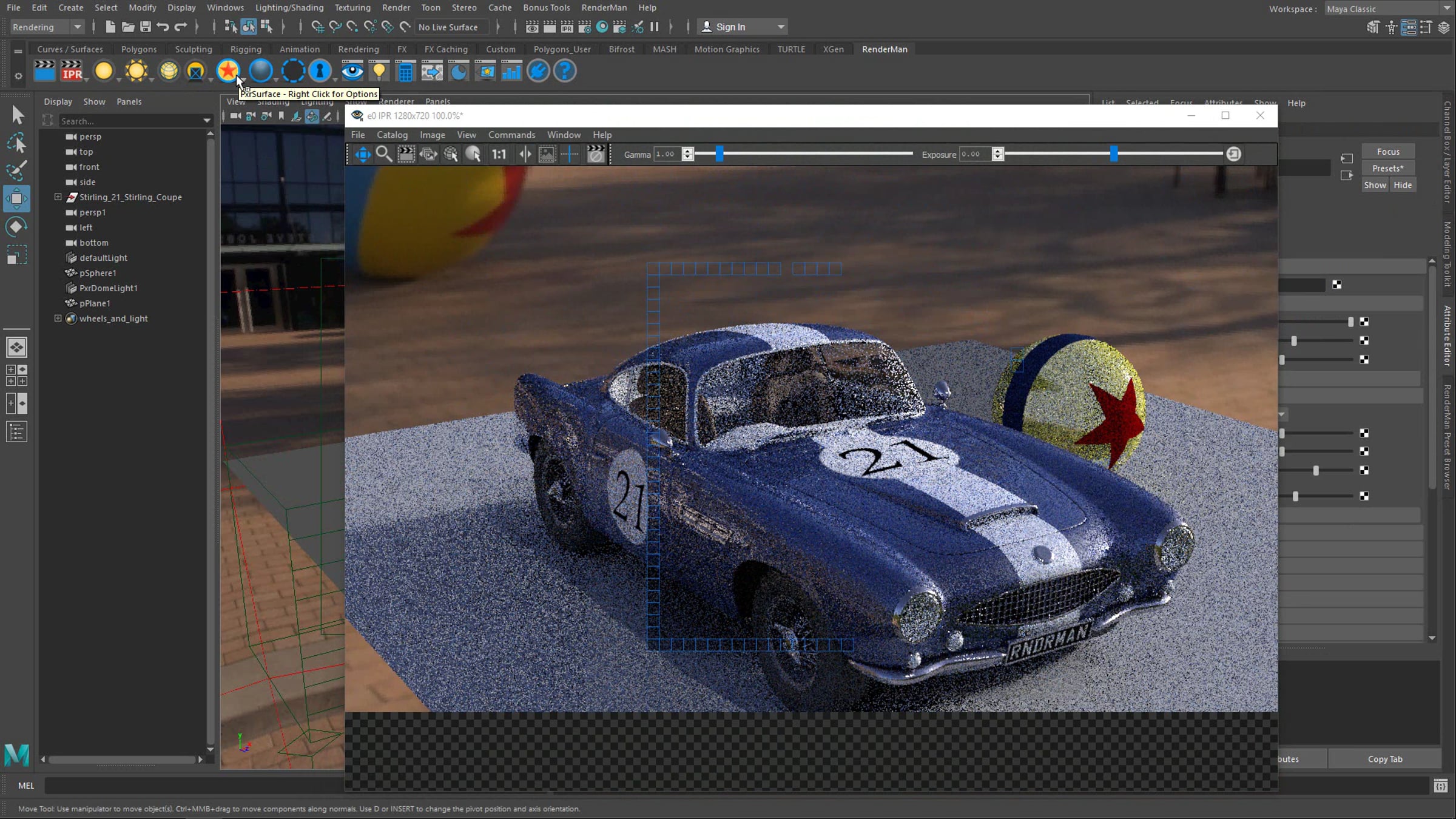Click the plain yellow sphere light icon
The image size is (1456, 819).
pos(104,72)
